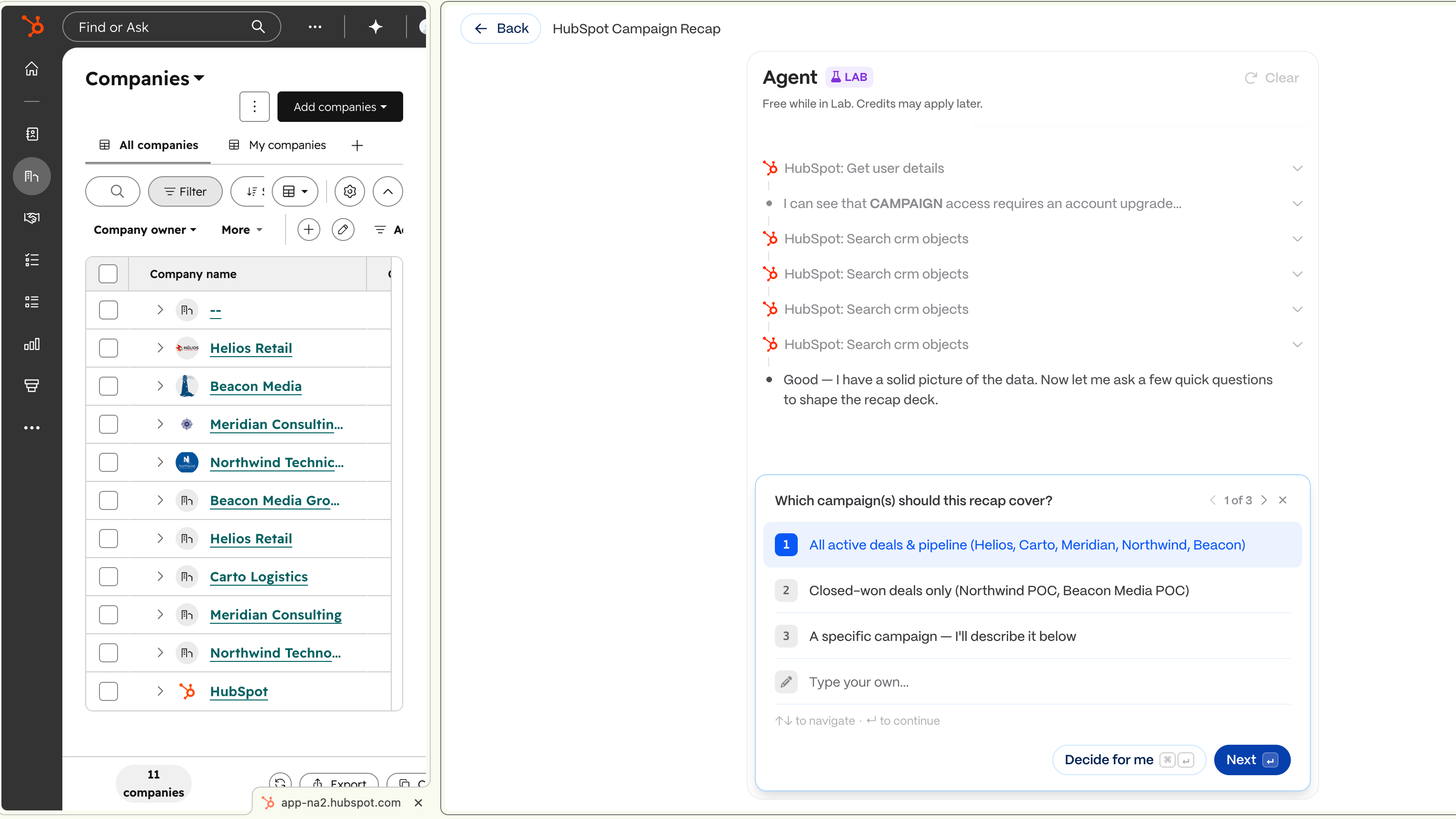Click the Export button

(x=339, y=783)
